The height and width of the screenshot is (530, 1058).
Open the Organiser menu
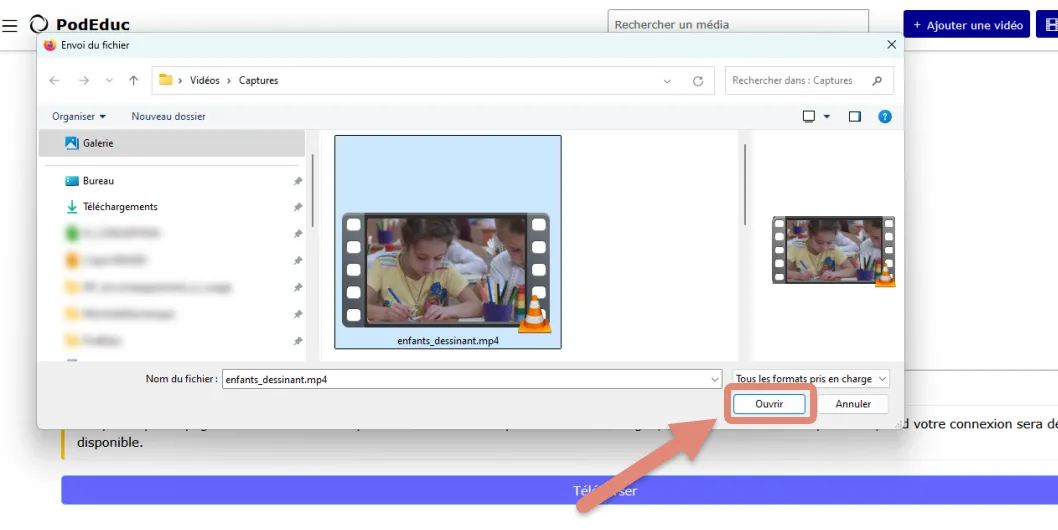[79, 116]
